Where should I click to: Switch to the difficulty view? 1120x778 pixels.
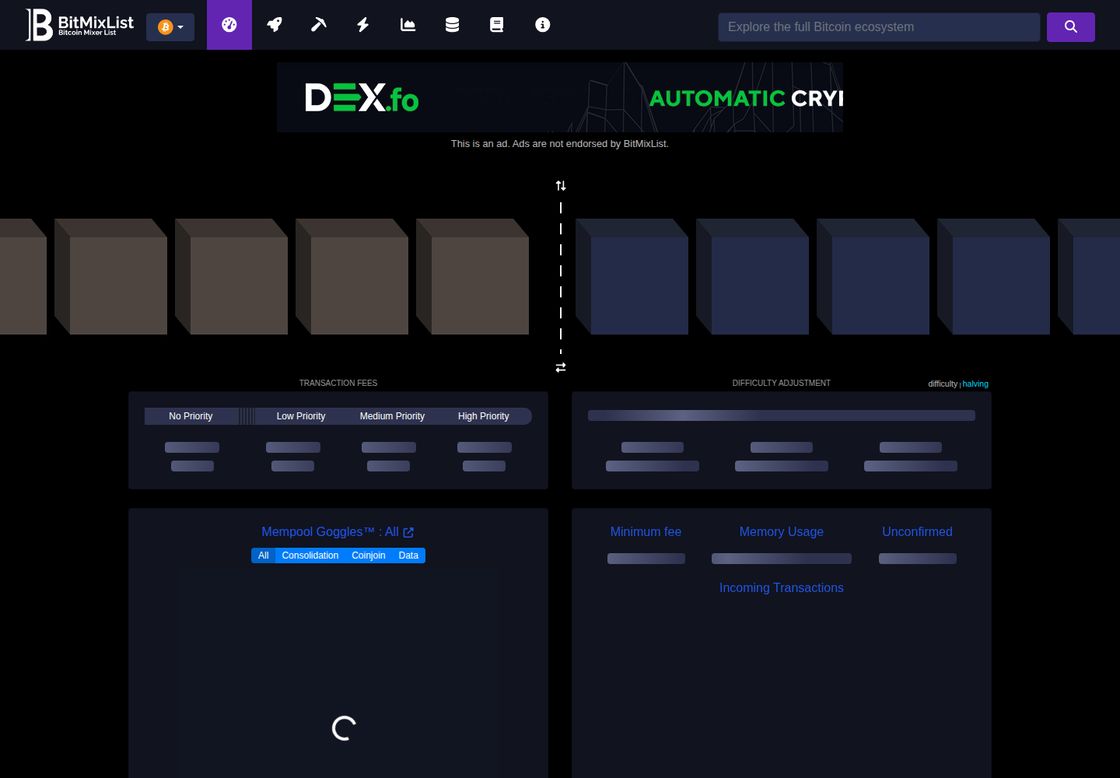click(x=943, y=384)
